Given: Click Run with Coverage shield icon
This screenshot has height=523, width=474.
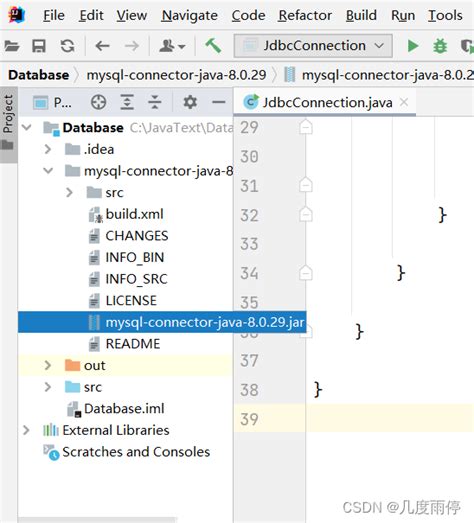Looking at the screenshot, I should point(467,46).
